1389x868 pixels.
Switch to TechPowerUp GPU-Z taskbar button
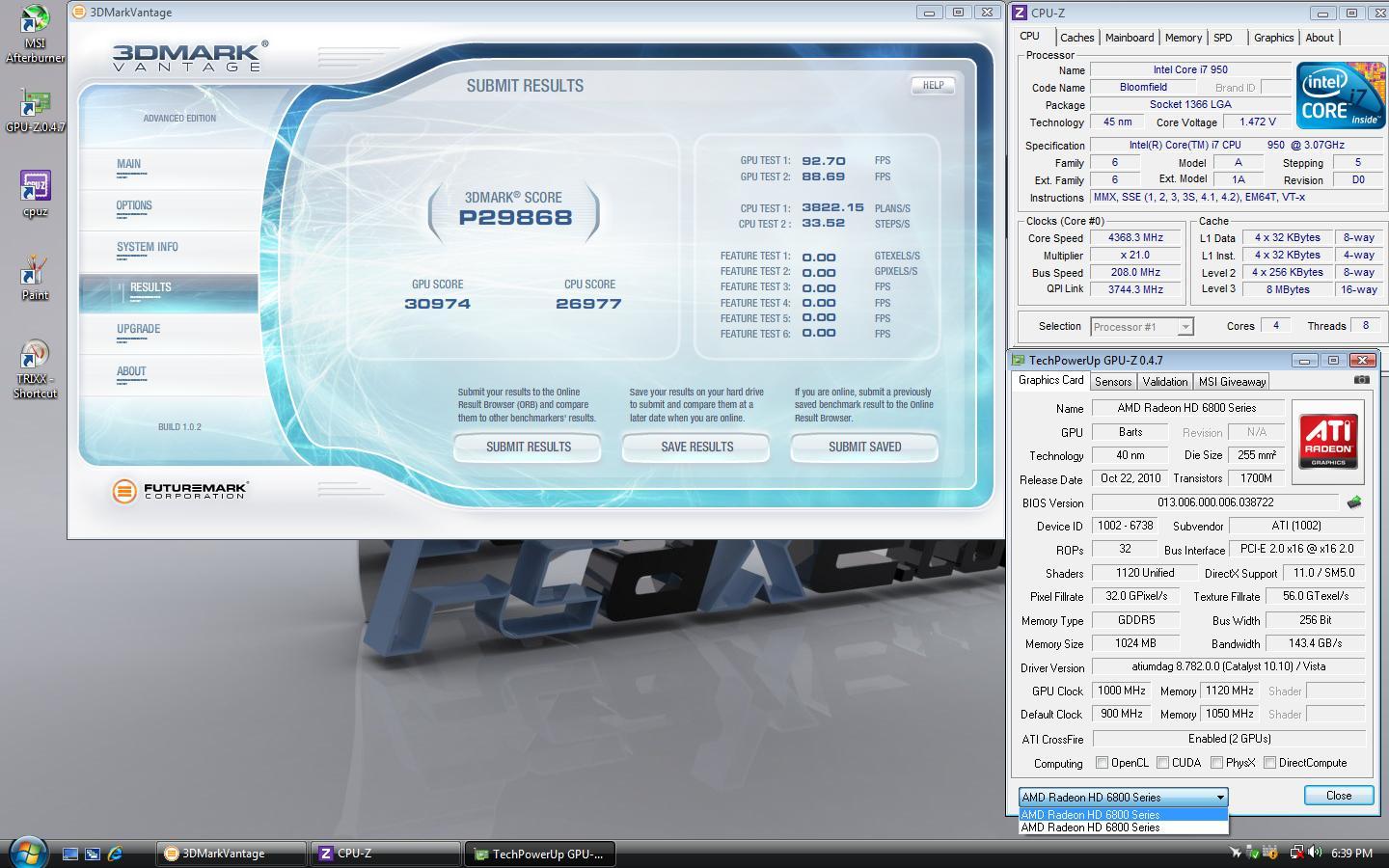click(540, 854)
